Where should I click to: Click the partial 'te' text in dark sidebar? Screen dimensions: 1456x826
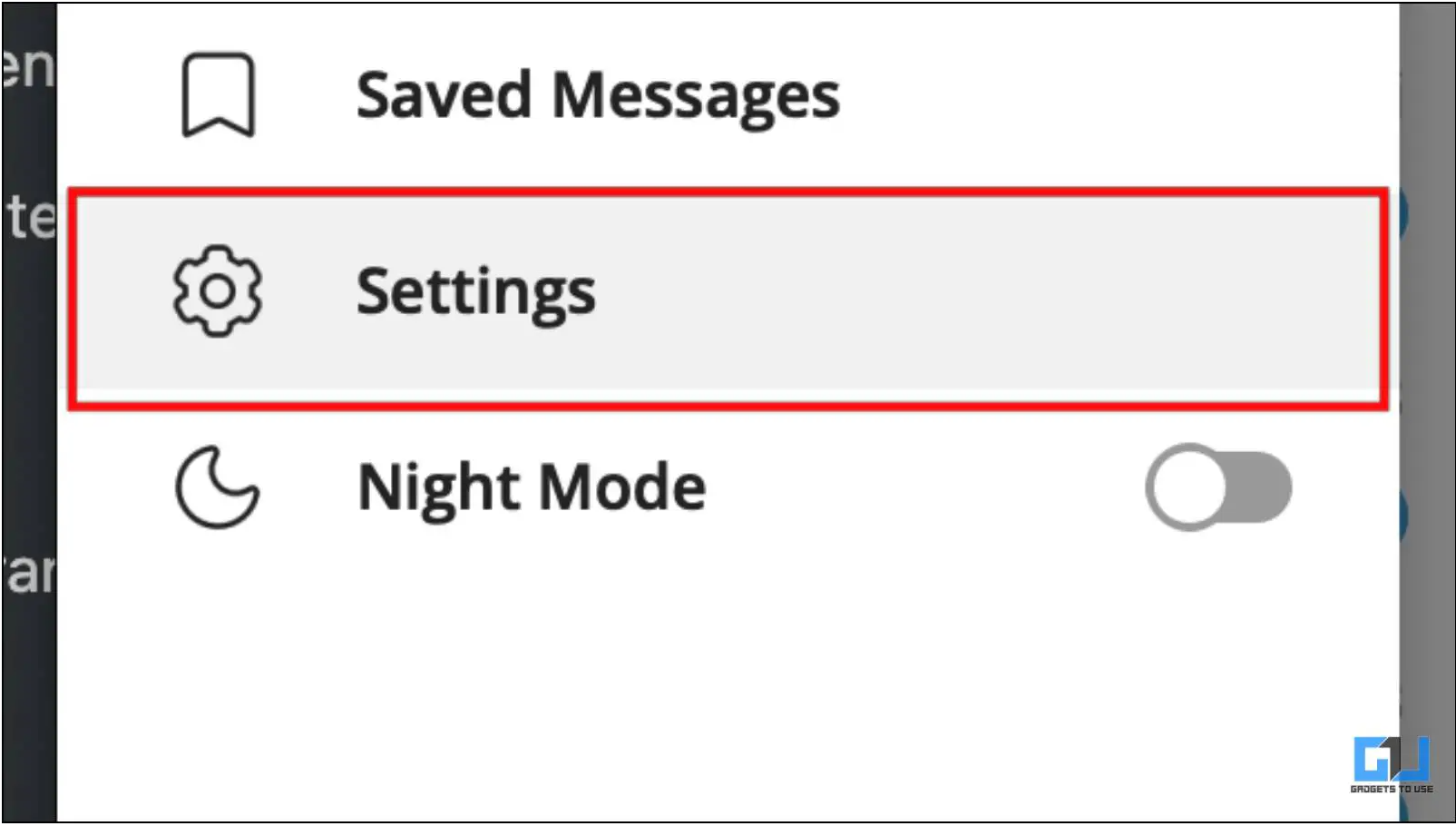tap(31, 218)
